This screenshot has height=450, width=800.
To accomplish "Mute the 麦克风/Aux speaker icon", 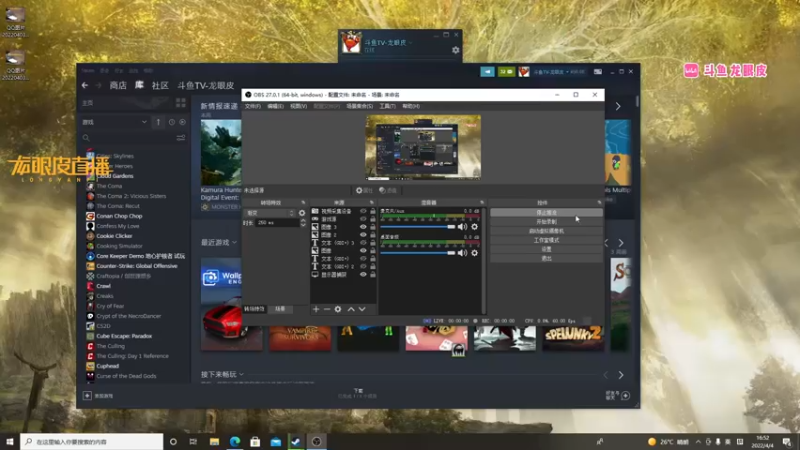I will tap(462, 227).
